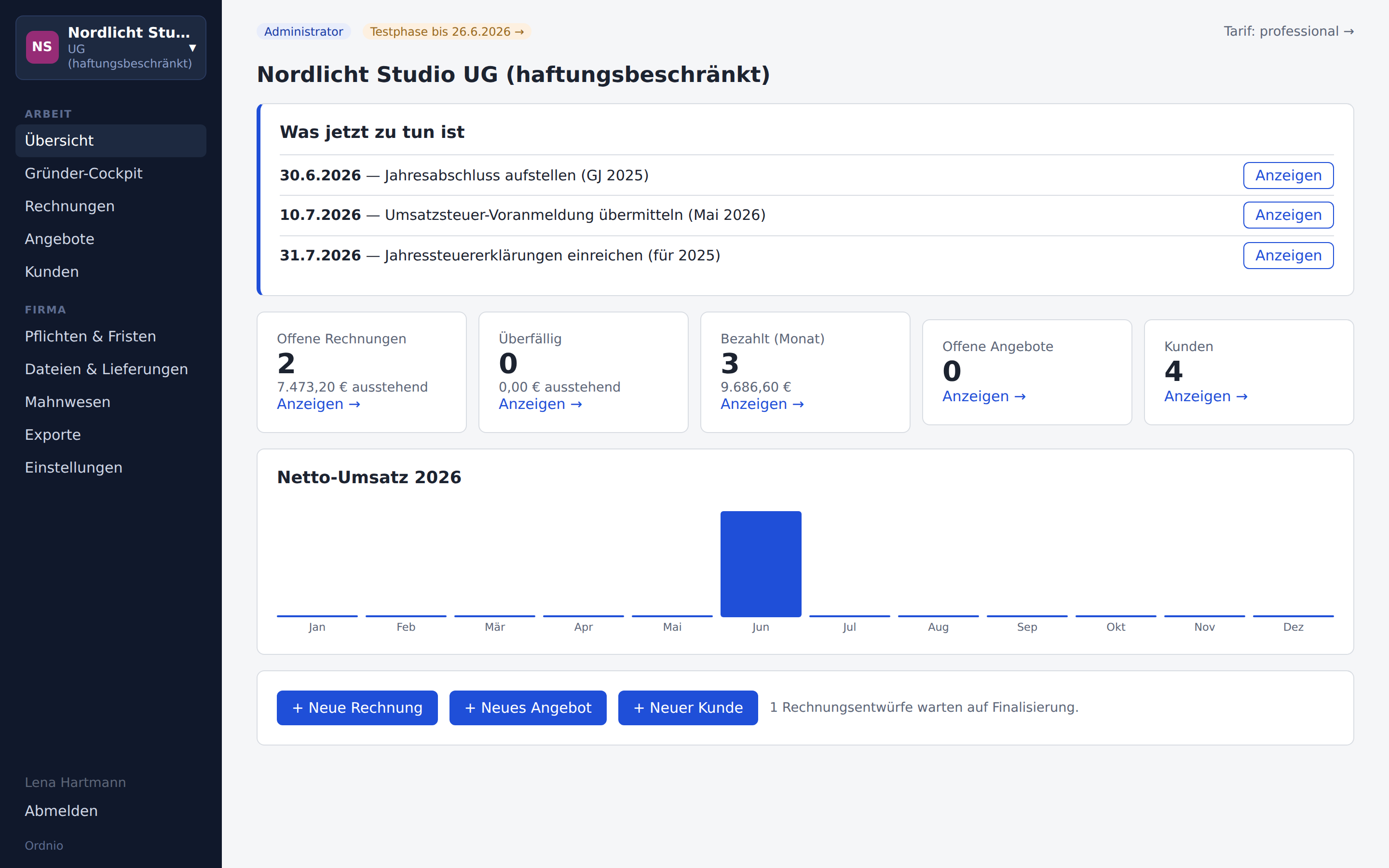This screenshot has height=868, width=1389.
Task: Click the 31.7.2026 deadline date
Action: point(320,256)
